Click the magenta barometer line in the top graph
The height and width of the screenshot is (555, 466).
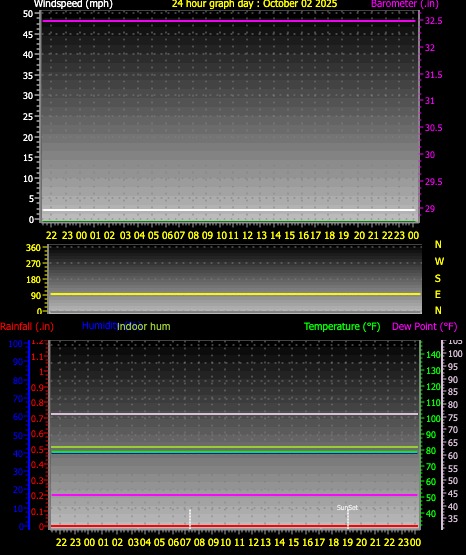tap(229, 21)
